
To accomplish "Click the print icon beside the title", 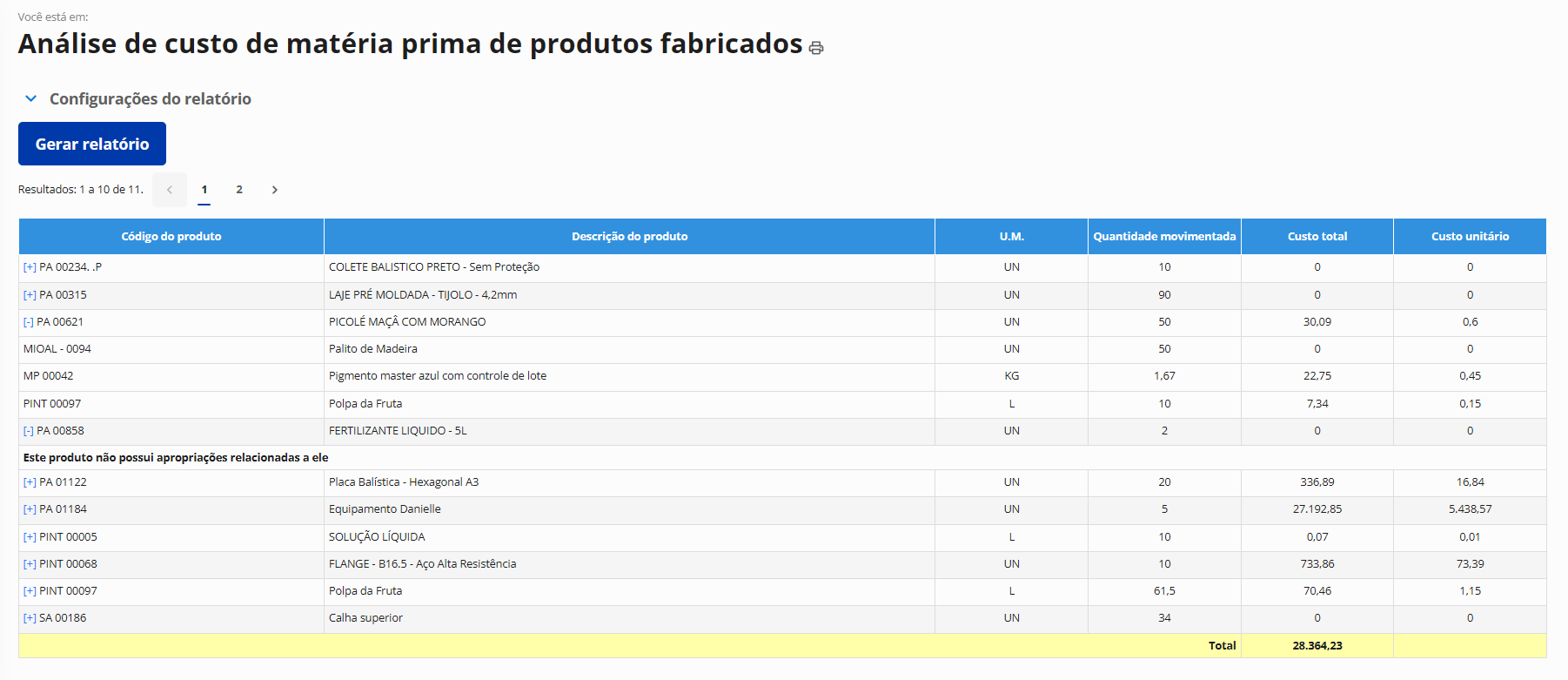I will click(x=815, y=48).
